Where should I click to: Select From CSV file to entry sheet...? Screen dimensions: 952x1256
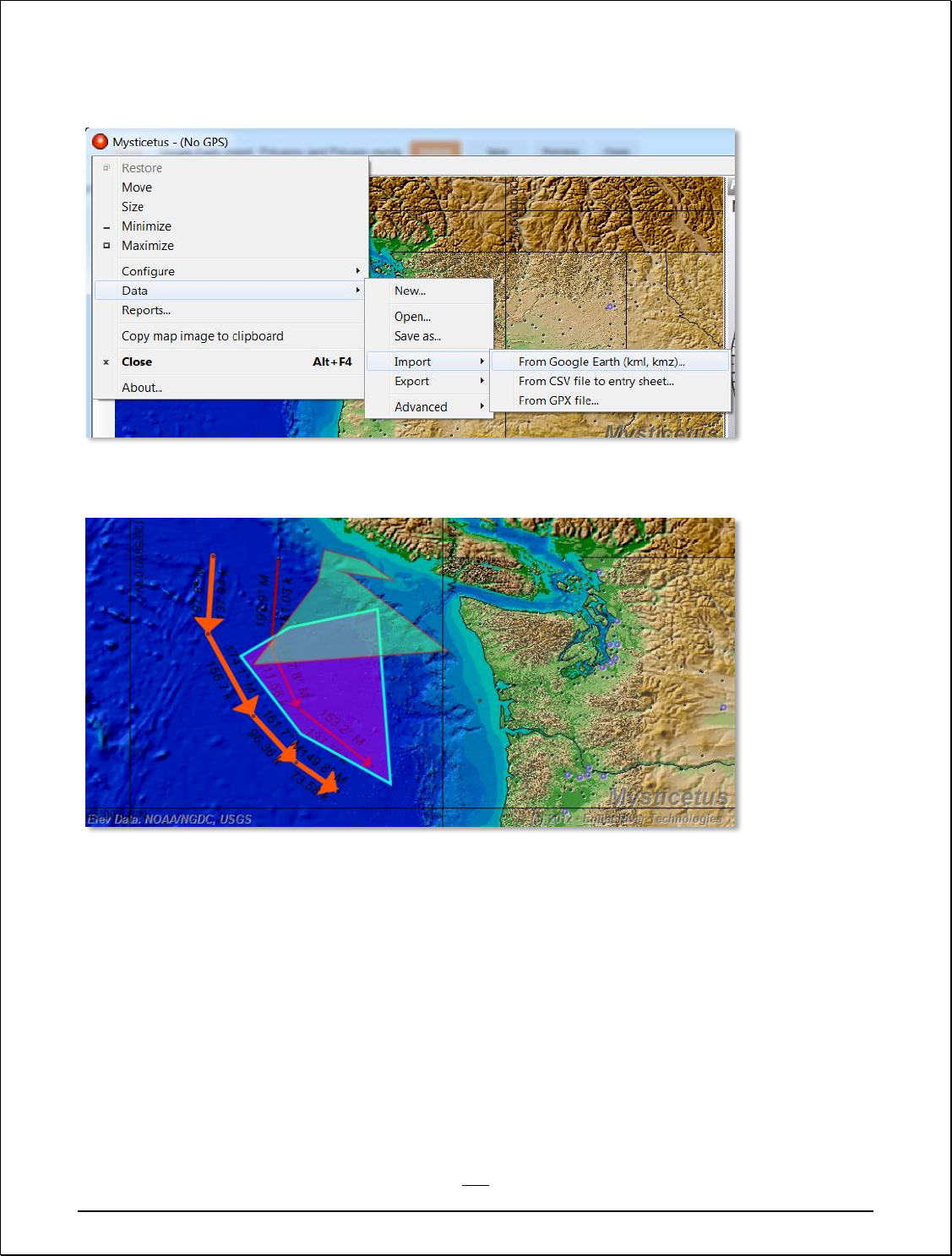coord(610,381)
